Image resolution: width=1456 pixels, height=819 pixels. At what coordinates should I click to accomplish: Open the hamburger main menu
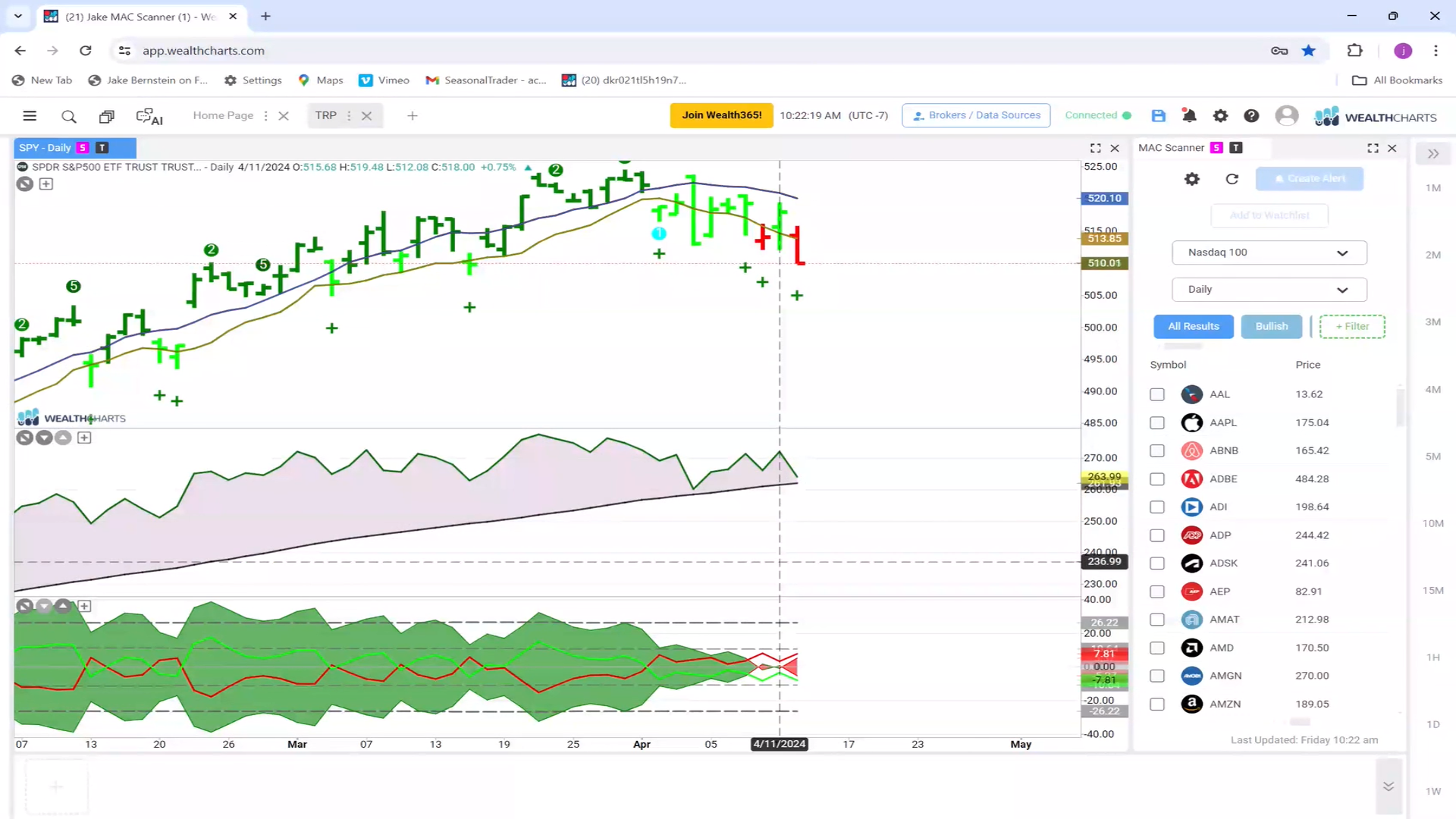30,116
